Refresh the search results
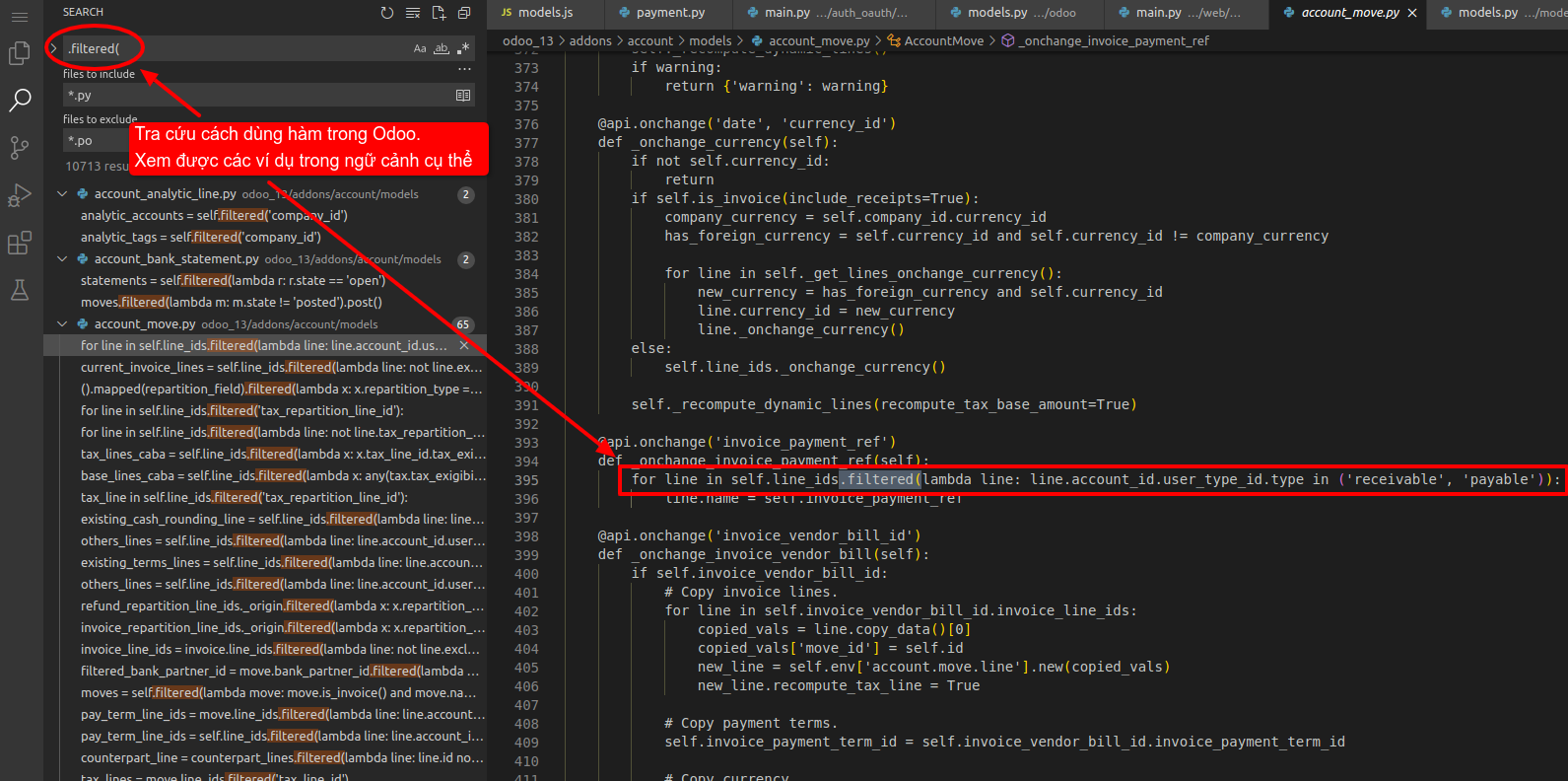This screenshot has width=1568, height=781. tap(387, 13)
